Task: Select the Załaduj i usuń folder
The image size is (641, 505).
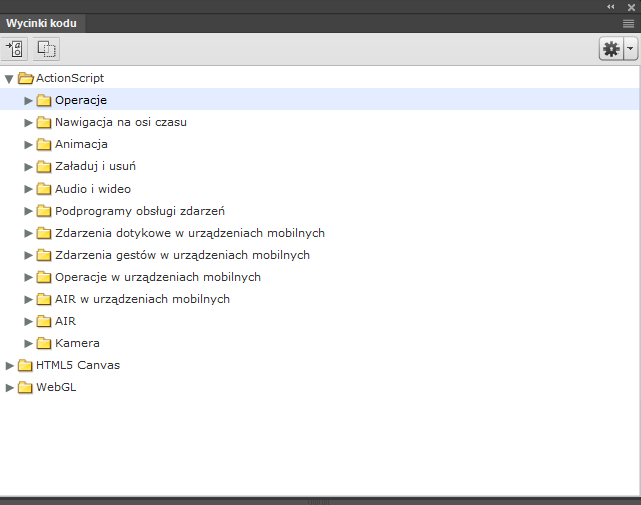Action: click(x=95, y=166)
